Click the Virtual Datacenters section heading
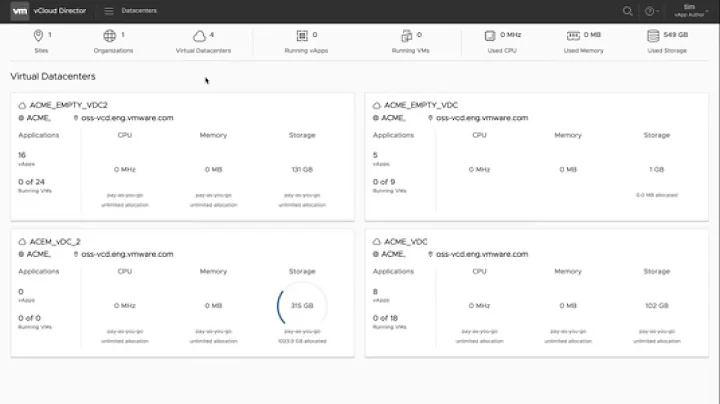Image resolution: width=720 pixels, height=404 pixels. [53, 76]
